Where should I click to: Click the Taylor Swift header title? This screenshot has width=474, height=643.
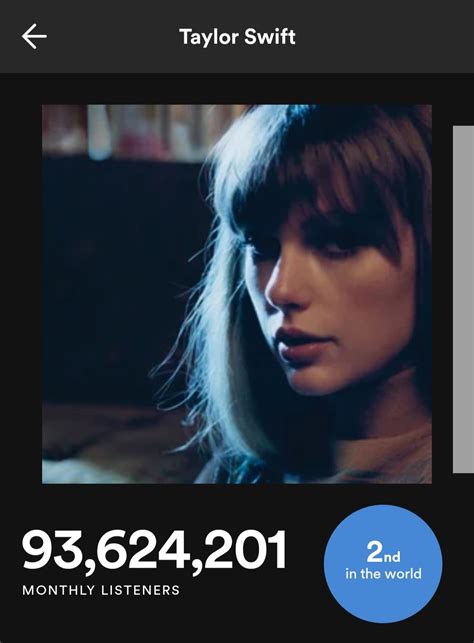pos(237,36)
